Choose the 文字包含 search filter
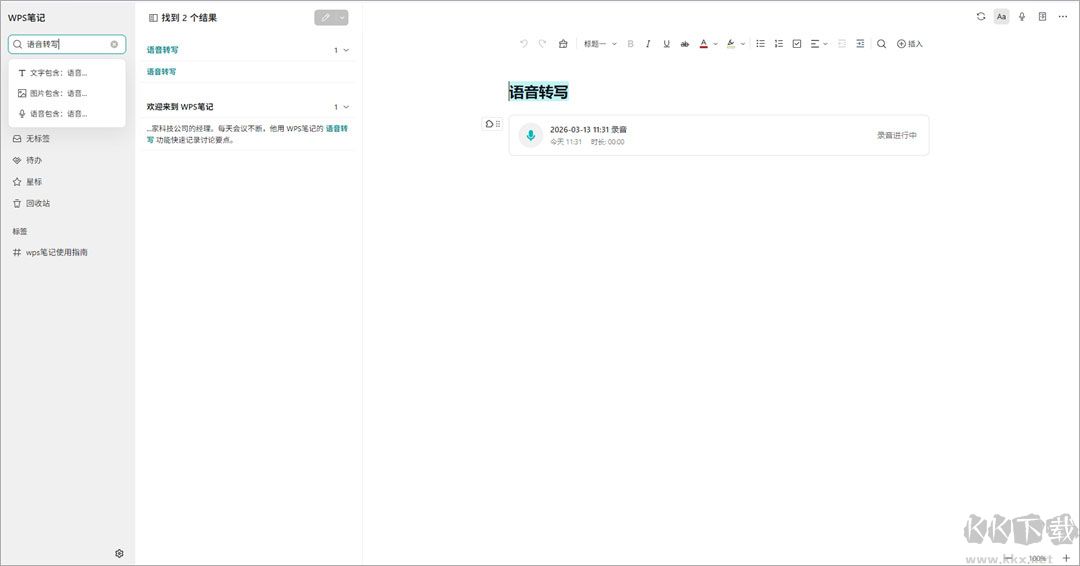The width and height of the screenshot is (1080, 566). coord(67,72)
